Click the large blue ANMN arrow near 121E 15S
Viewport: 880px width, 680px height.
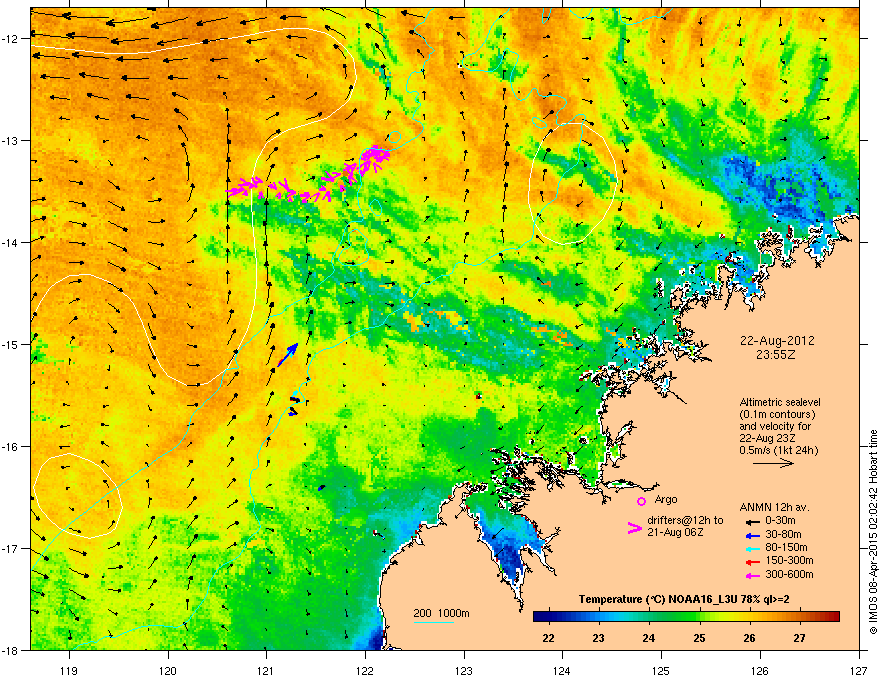[x=287, y=355]
